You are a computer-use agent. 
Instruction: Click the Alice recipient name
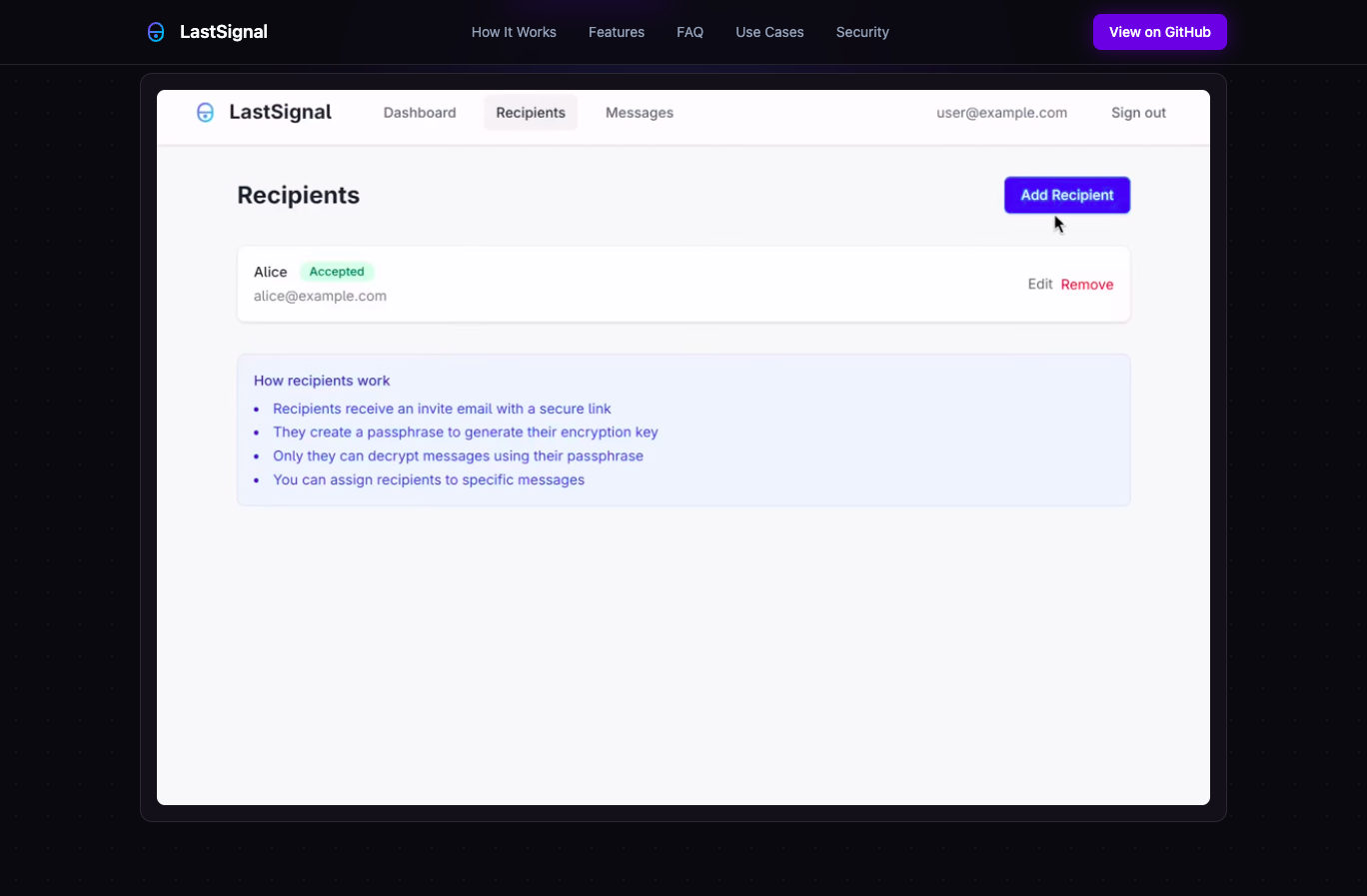(270, 272)
